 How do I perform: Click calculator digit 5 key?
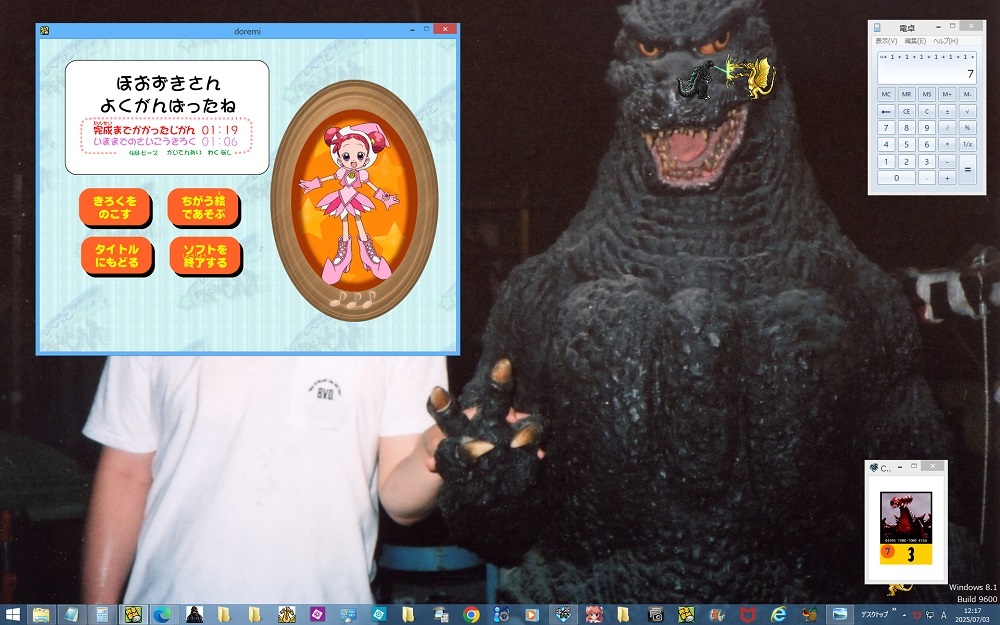click(906, 145)
